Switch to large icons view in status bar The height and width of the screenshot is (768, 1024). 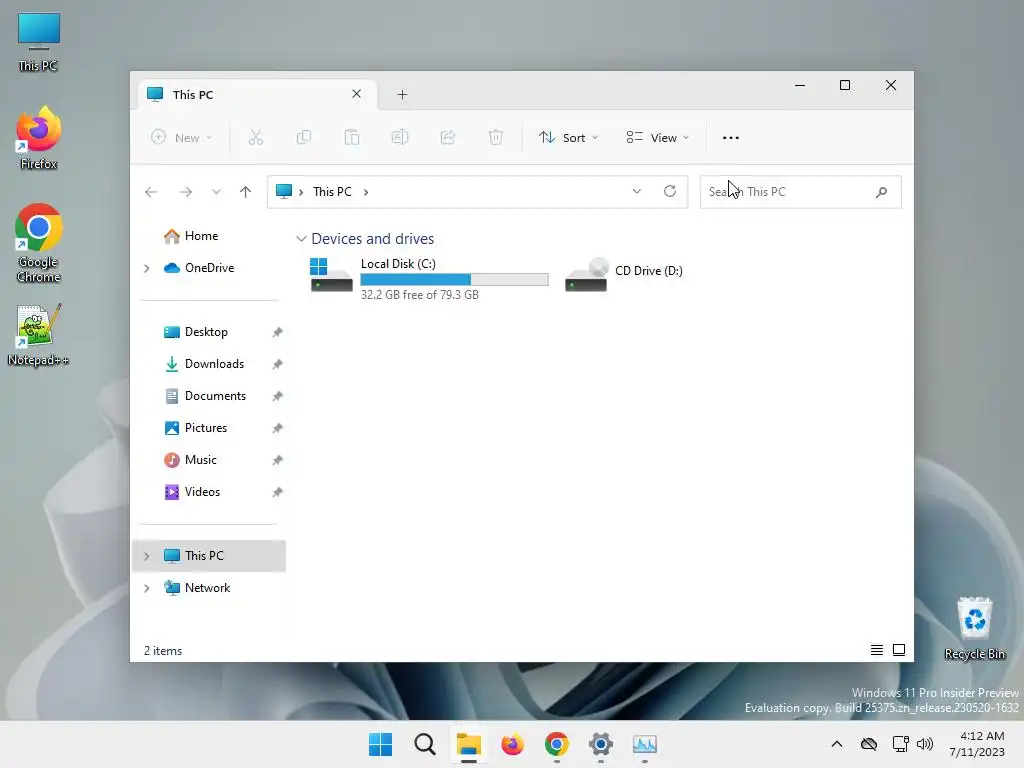(899, 650)
